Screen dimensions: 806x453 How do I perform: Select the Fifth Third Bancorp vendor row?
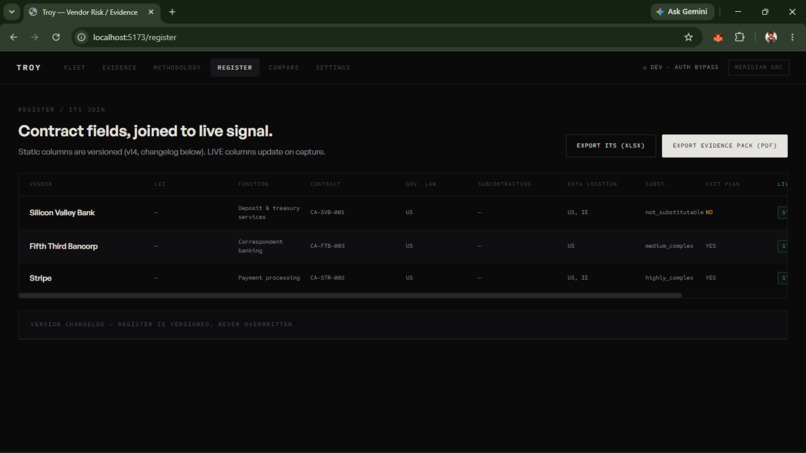[402, 246]
